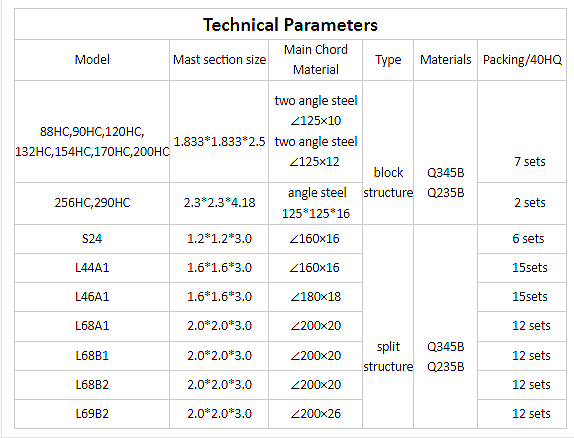Image resolution: width=574 pixels, height=438 pixels.
Task: Click the L69B2 model cell
Action: [x=92, y=414]
